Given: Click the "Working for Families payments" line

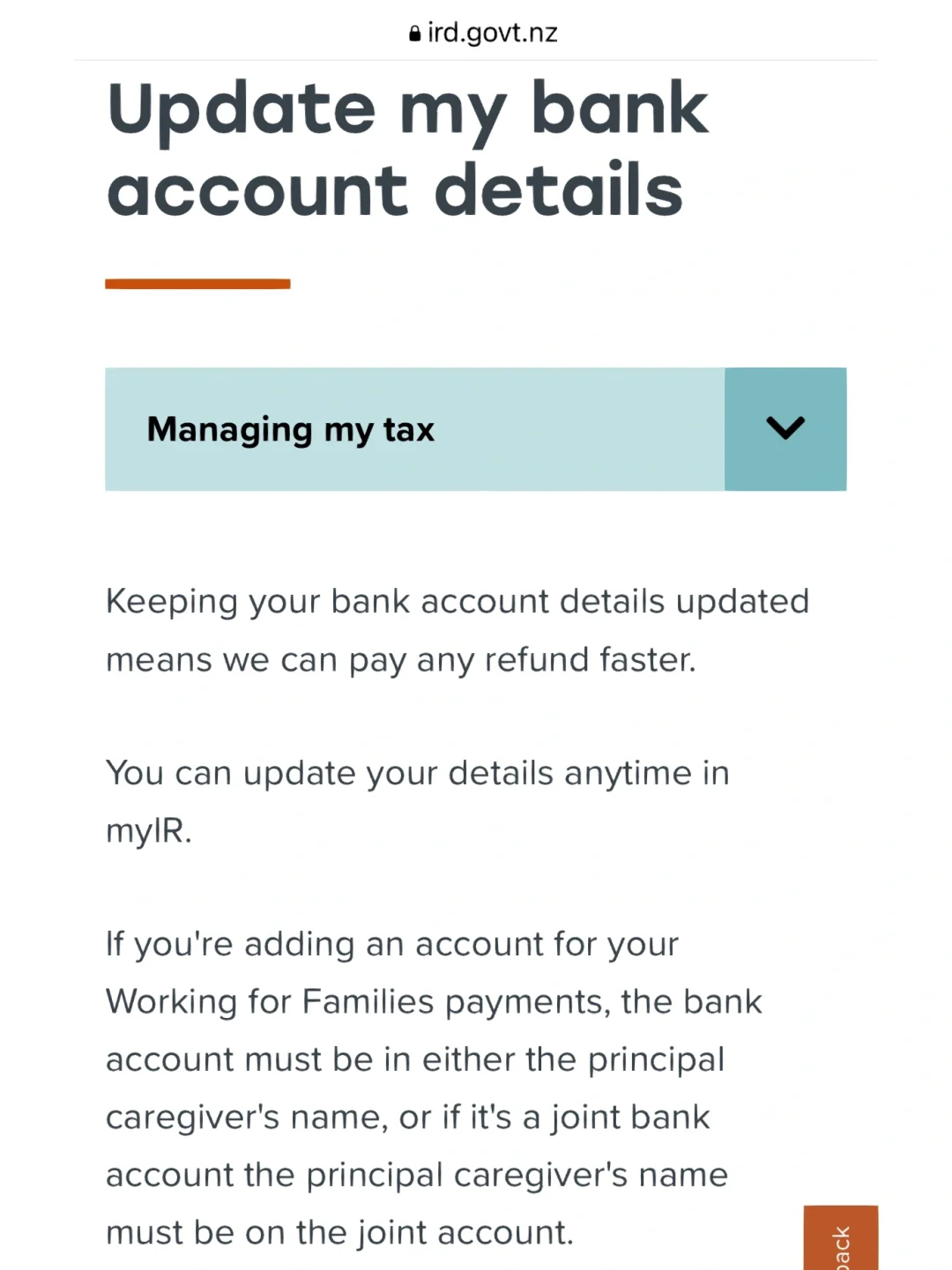Looking at the screenshot, I should (434, 1002).
